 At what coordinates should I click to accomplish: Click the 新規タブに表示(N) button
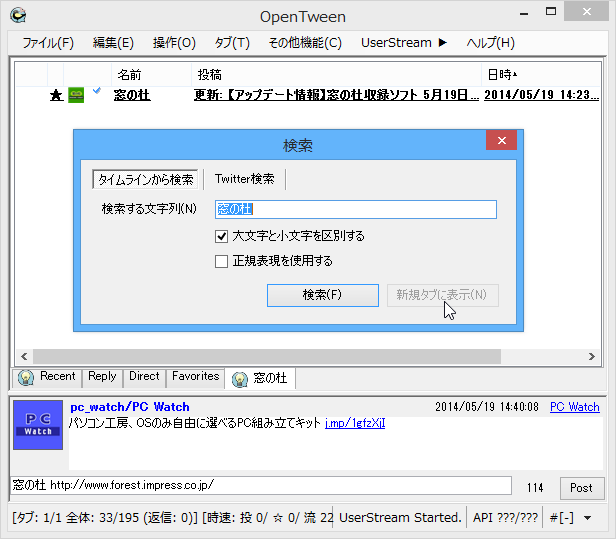click(x=443, y=295)
